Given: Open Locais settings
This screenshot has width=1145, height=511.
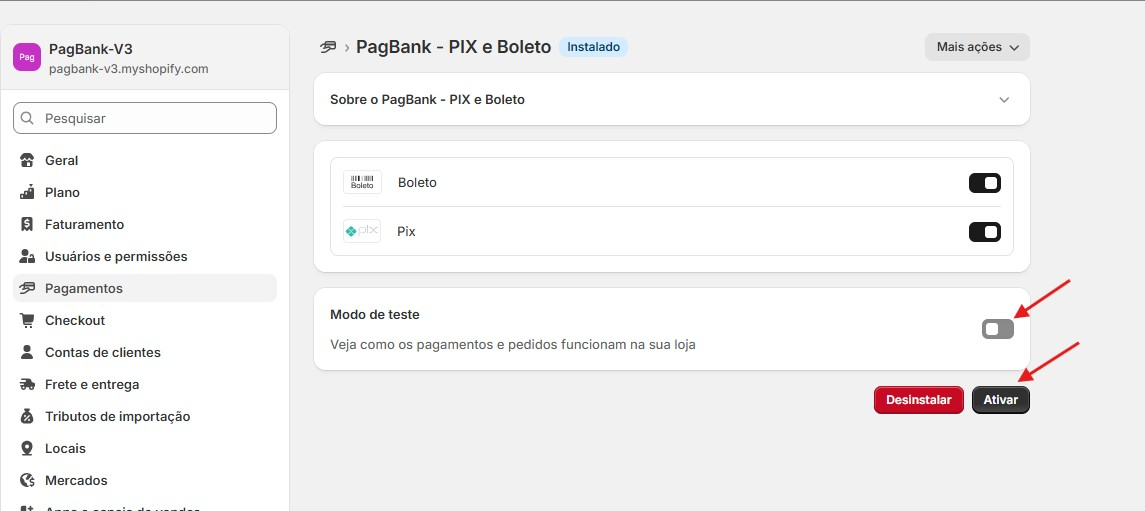Looking at the screenshot, I should pyautogui.click(x=145, y=449).
